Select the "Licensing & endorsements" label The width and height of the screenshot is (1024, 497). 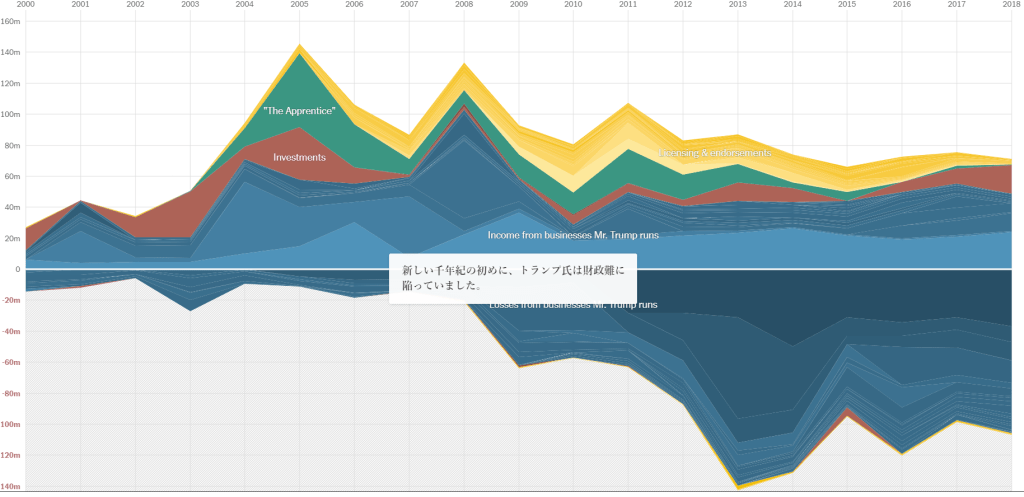(716, 153)
